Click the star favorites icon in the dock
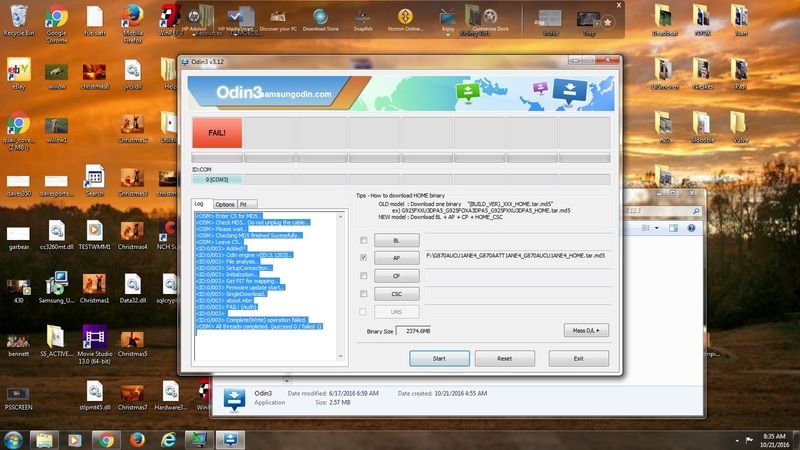This screenshot has height=450, width=800. (608, 22)
